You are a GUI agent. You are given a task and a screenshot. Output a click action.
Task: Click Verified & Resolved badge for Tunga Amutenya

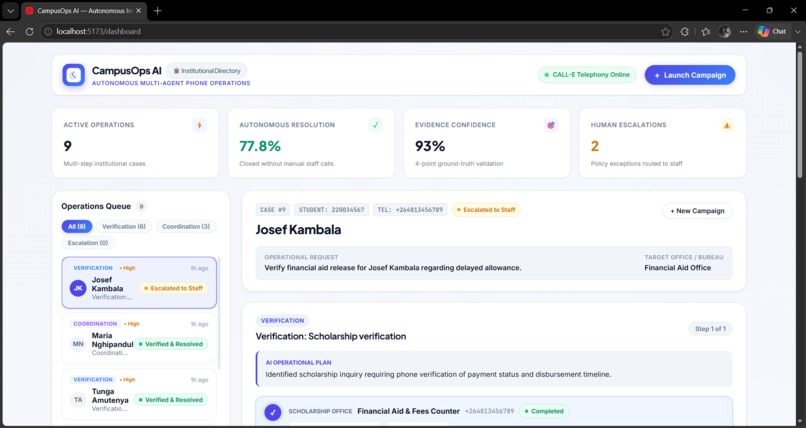171,400
